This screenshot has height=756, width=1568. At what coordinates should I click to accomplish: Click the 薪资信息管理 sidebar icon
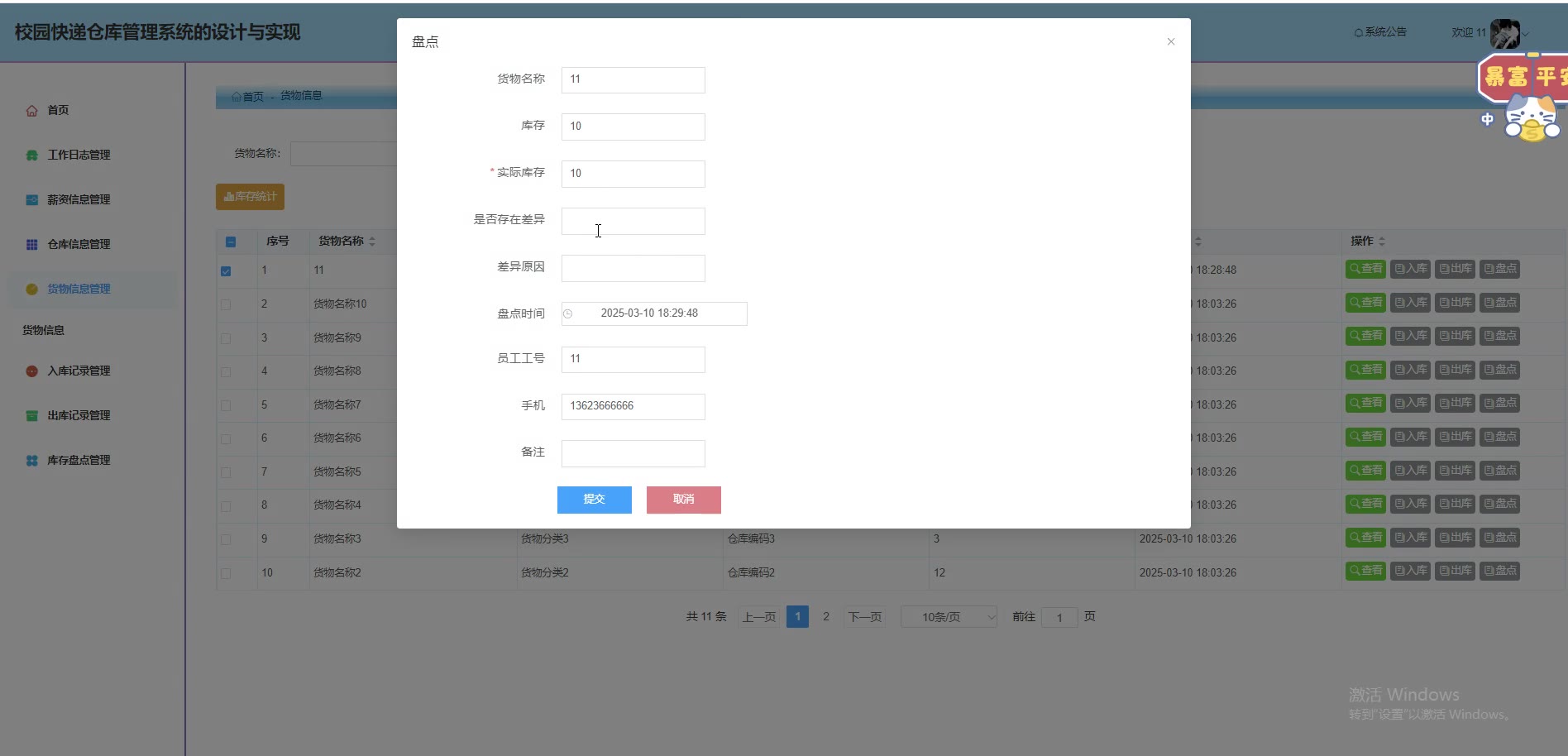coord(31,200)
